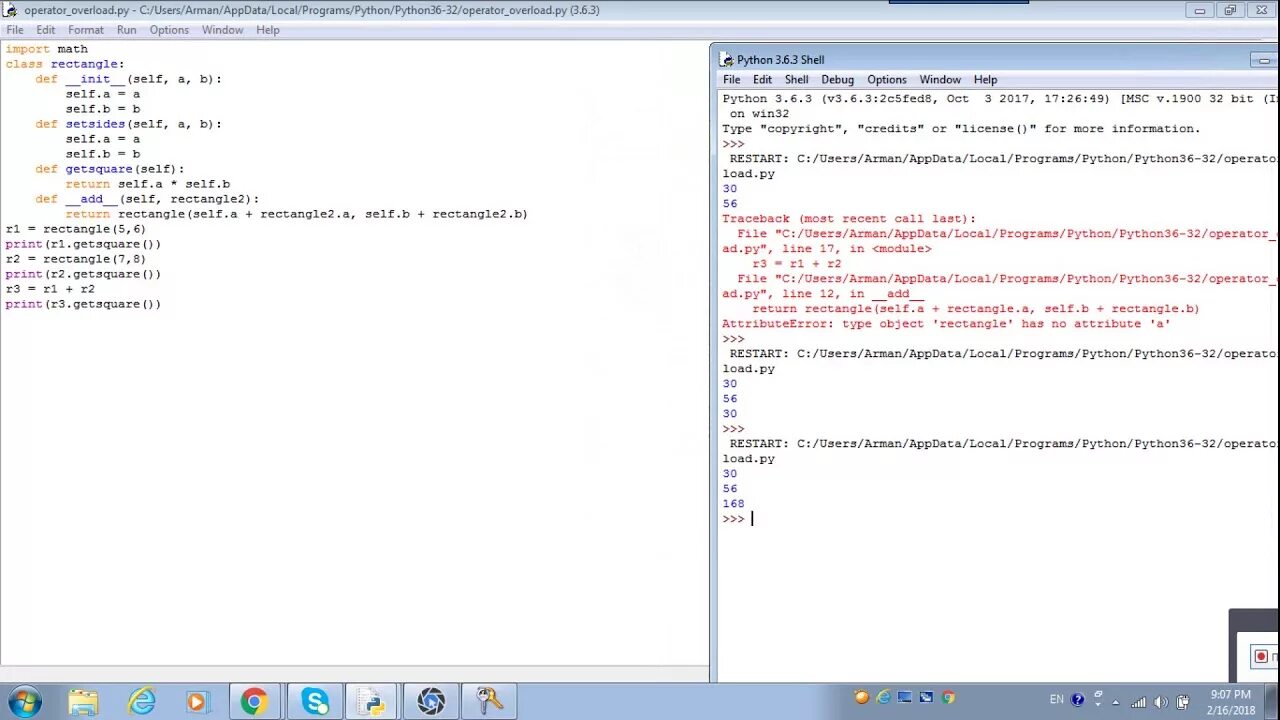Show hidden tray icons arrow
Viewport: 1280px width, 720px height.
(x=1116, y=702)
